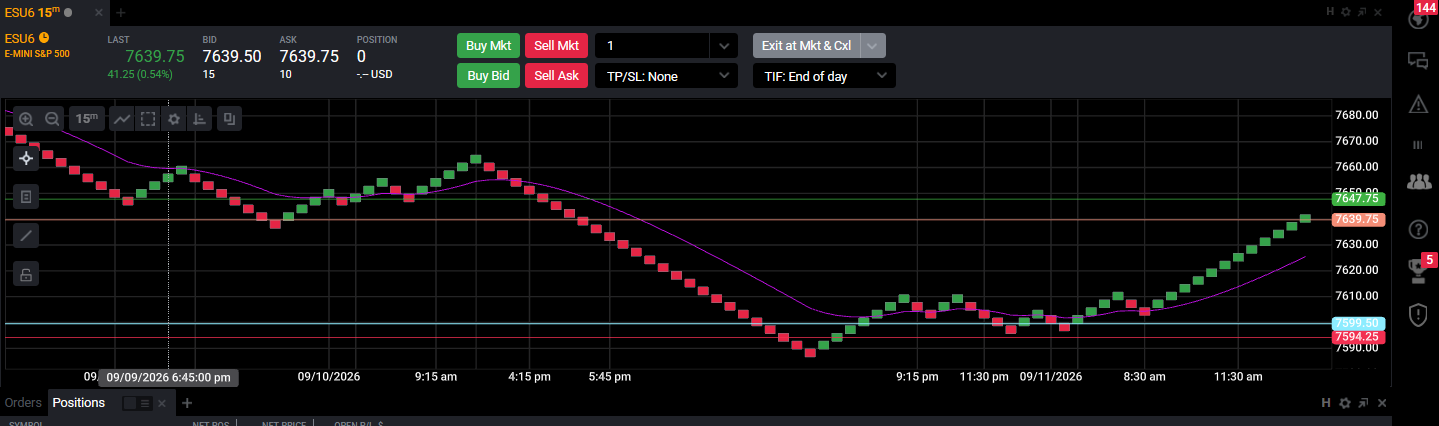This screenshot has height=426, width=1439.
Task: Open the community people icon
Action: [x=1417, y=182]
